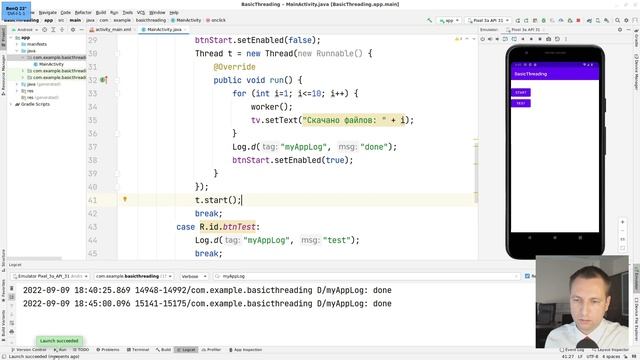Collapse the java folder node
Image resolution: width=640 pixels, height=360 pixels.
pyautogui.click(x=17, y=51)
